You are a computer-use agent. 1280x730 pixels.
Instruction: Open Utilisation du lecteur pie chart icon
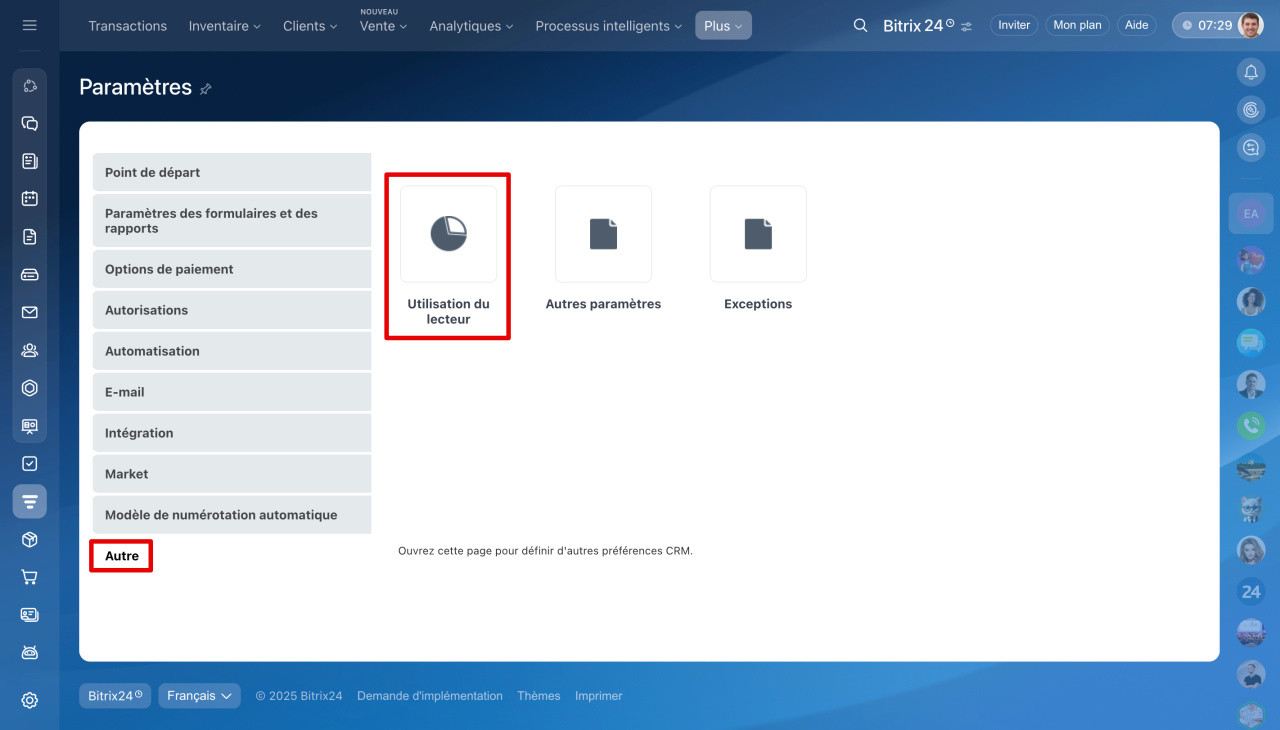tap(448, 234)
